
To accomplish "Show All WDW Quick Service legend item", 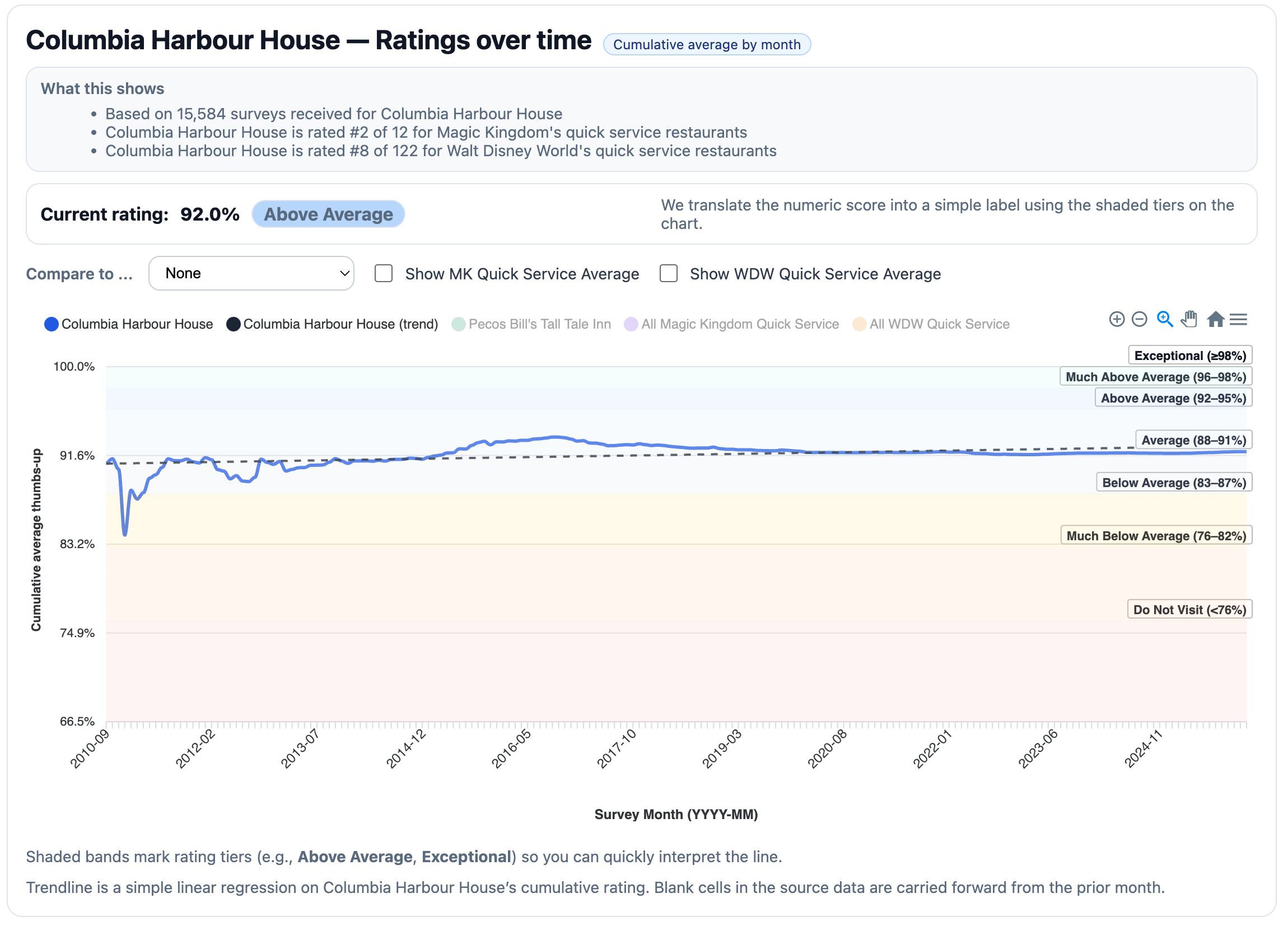I will pyautogui.click(x=939, y=324).
